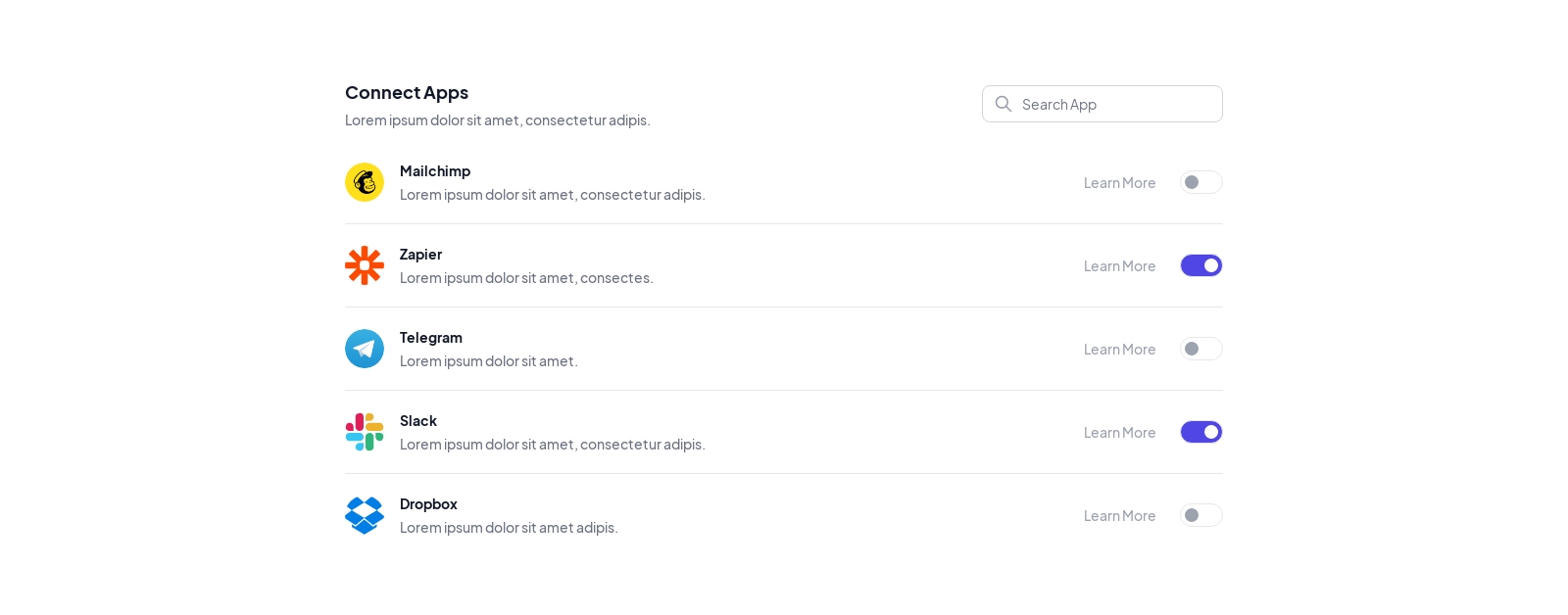Click Telegram description 'Lorem ipsum dolor sit amet.'
1568x615 pixels.
(489, 360)
